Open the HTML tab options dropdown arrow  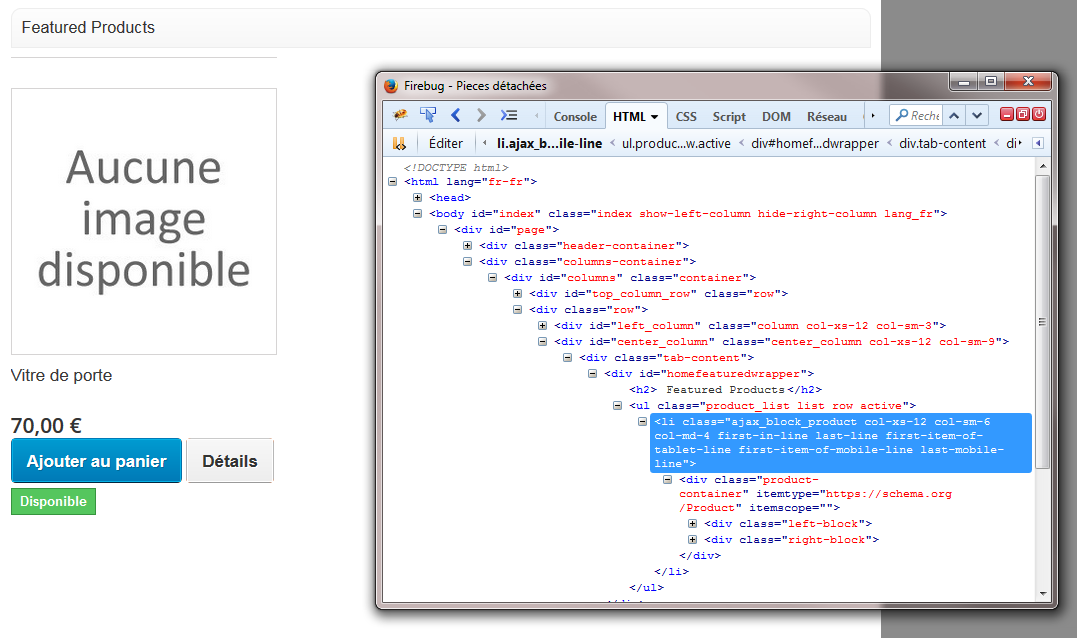click(655, 117)
